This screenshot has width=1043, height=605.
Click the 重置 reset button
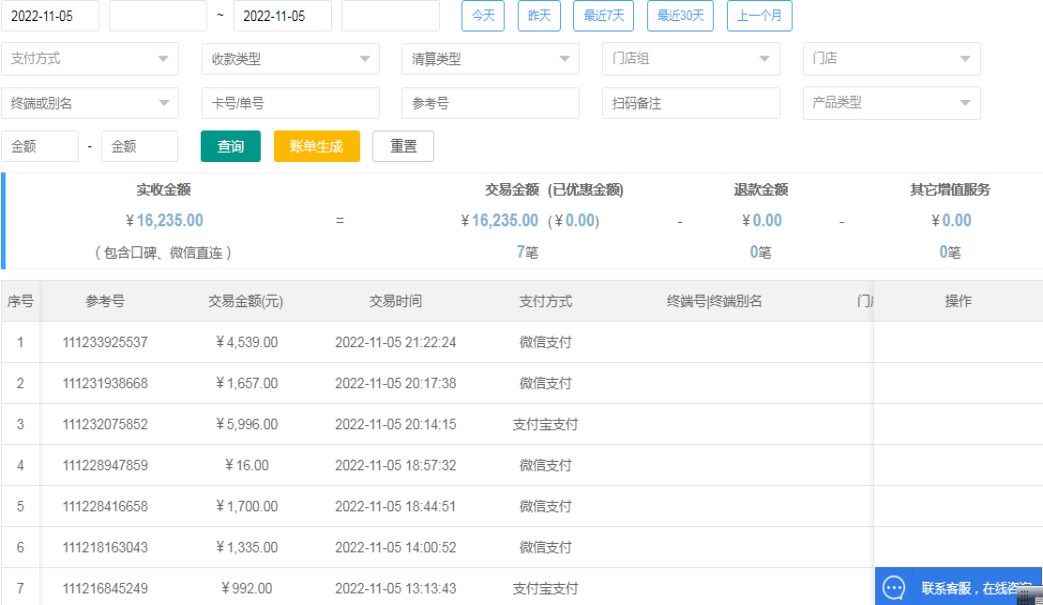[x=403, y=146]
